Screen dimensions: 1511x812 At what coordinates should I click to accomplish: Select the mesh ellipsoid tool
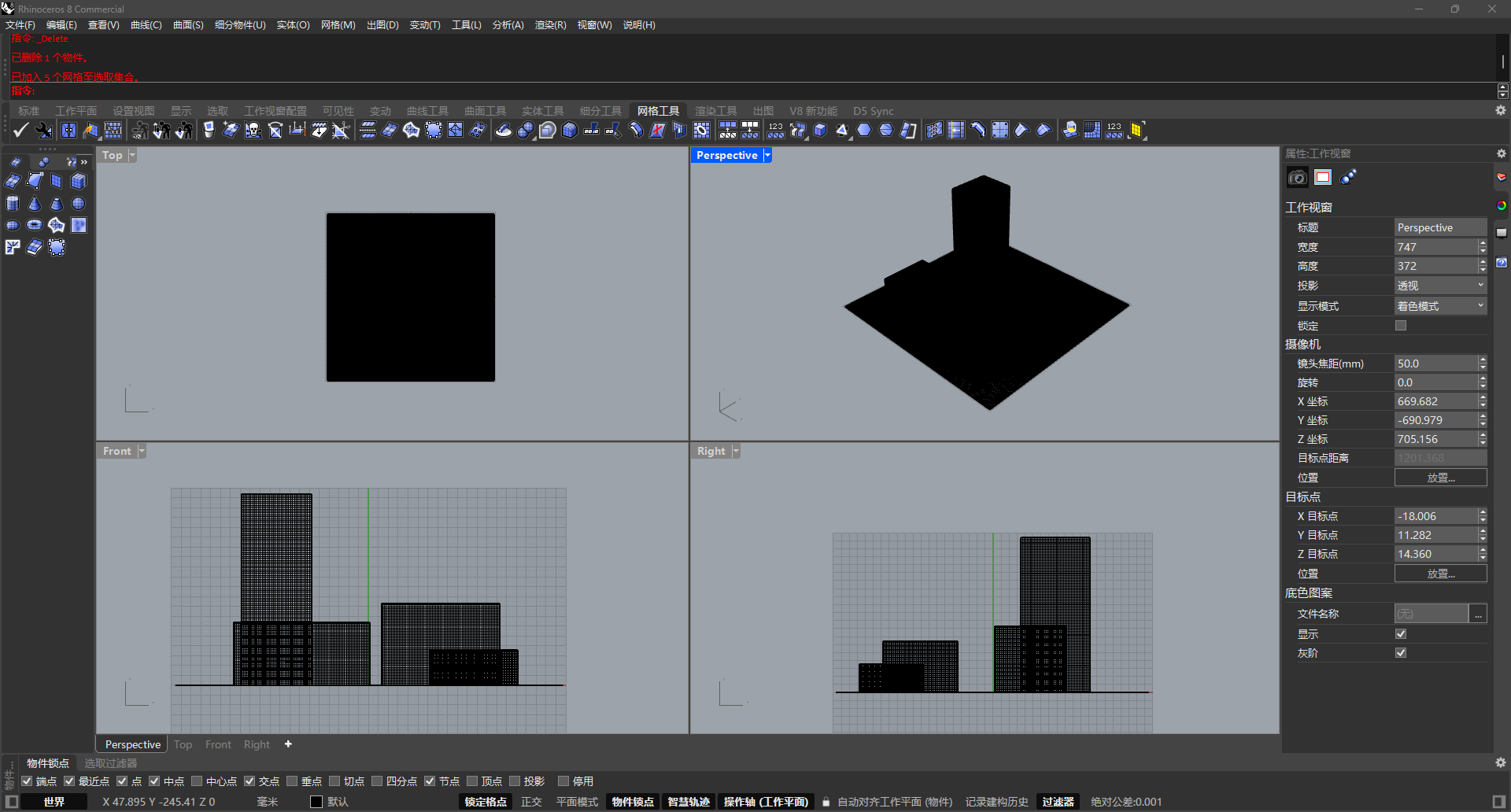click(x=13, y=225)
